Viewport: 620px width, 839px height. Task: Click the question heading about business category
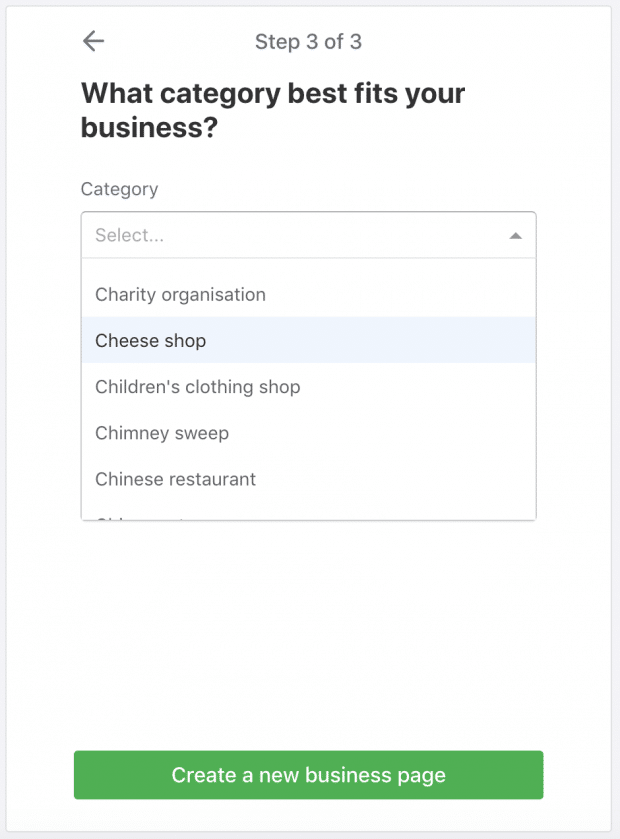(x=270, y=110)
